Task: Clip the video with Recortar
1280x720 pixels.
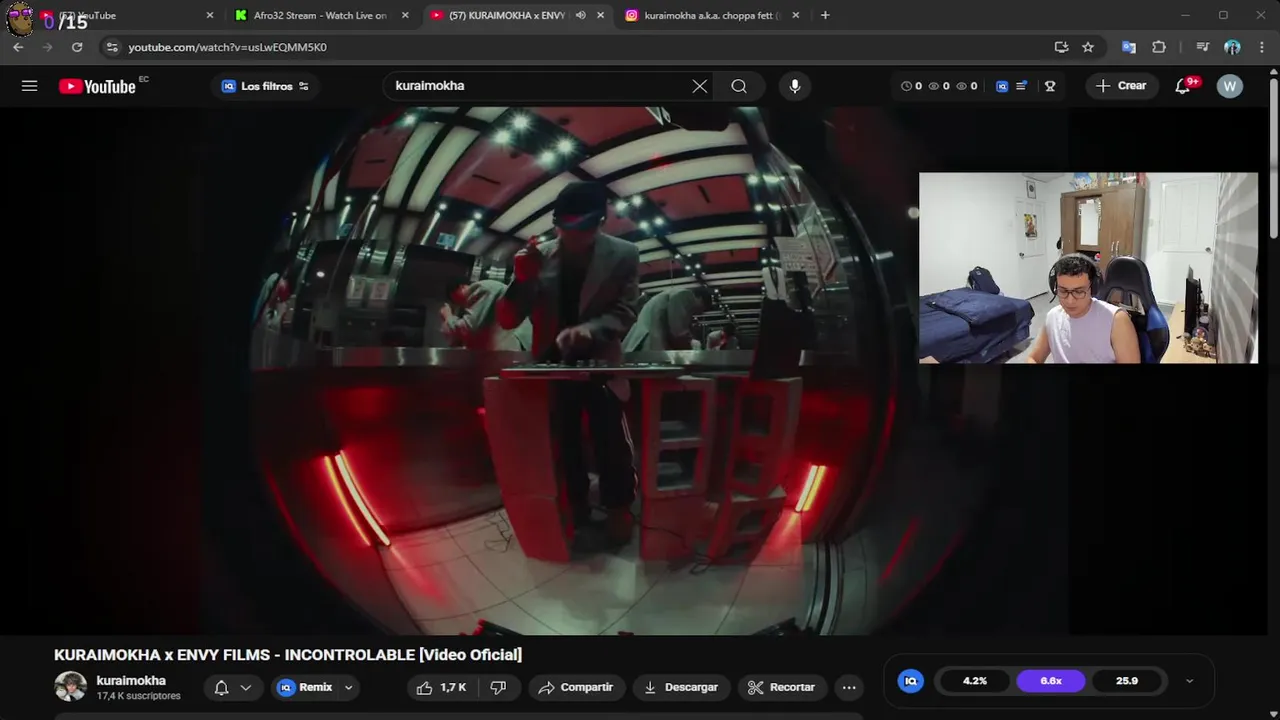Action: [781, 687]
